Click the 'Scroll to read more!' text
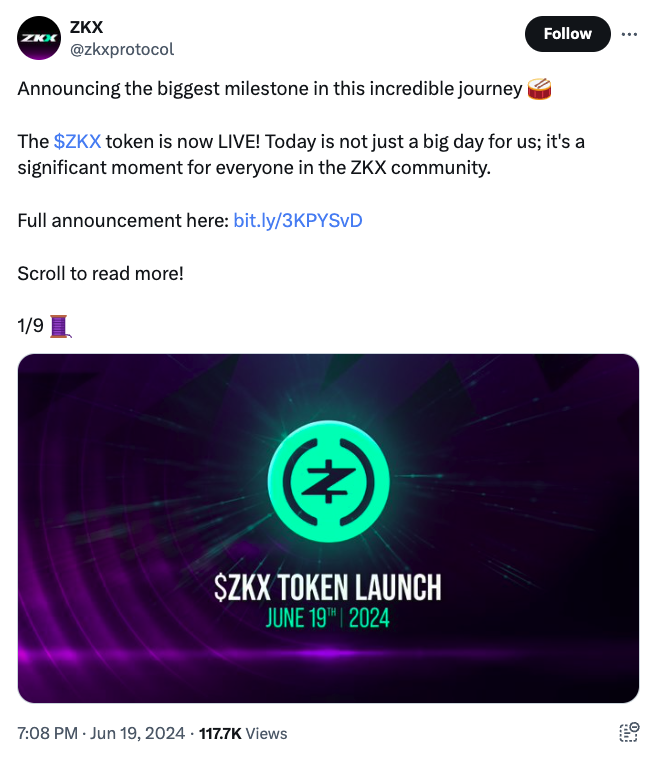Image resolution: width=658 pixels, height=759 pixels. click(100, 272)
